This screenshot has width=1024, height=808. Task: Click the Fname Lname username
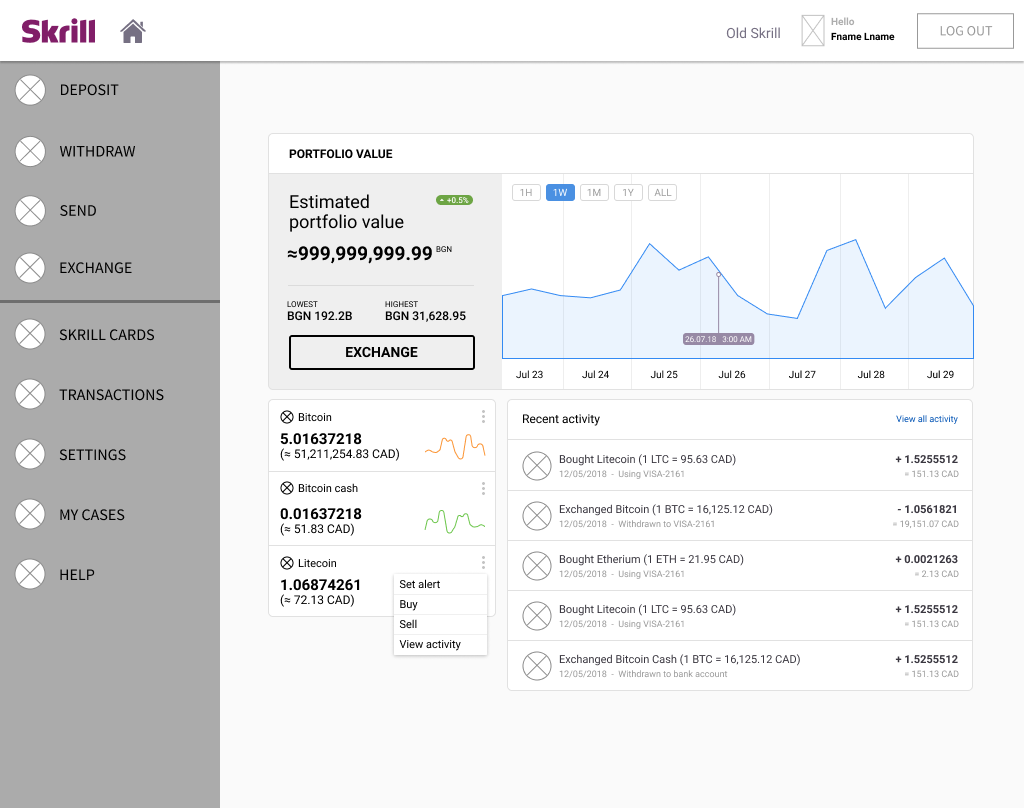862,37
